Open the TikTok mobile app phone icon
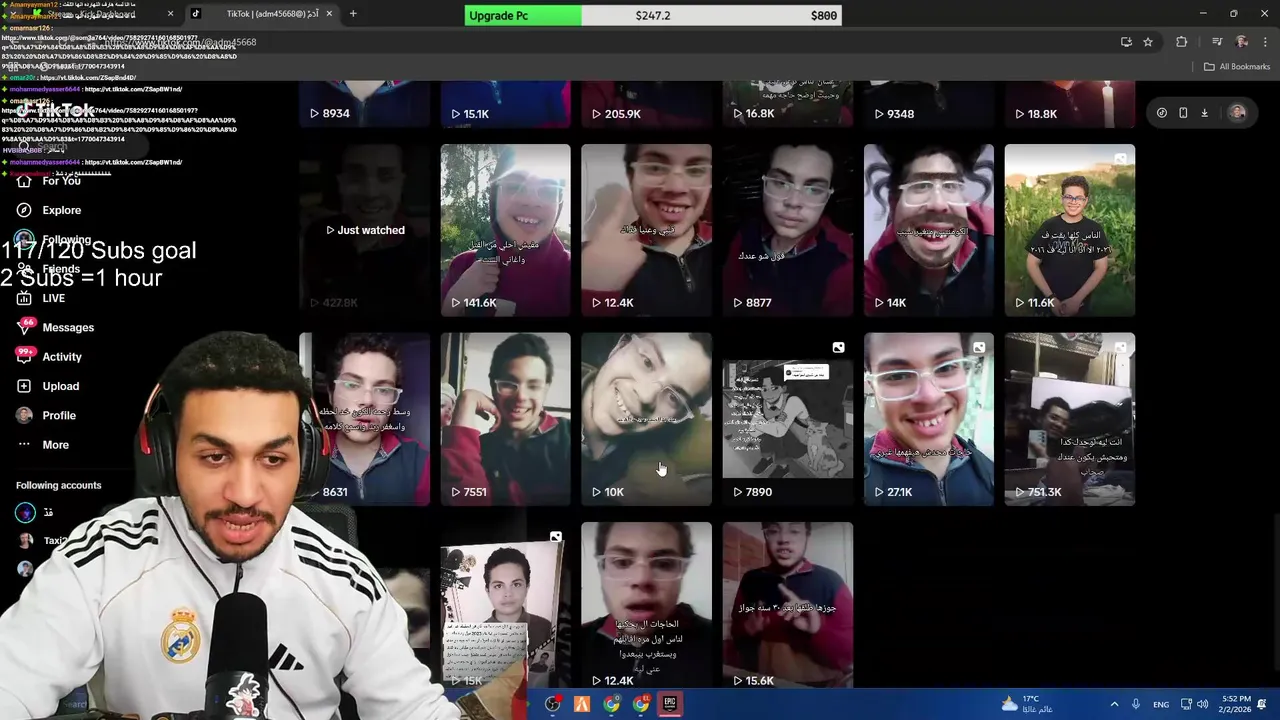 1183,113
